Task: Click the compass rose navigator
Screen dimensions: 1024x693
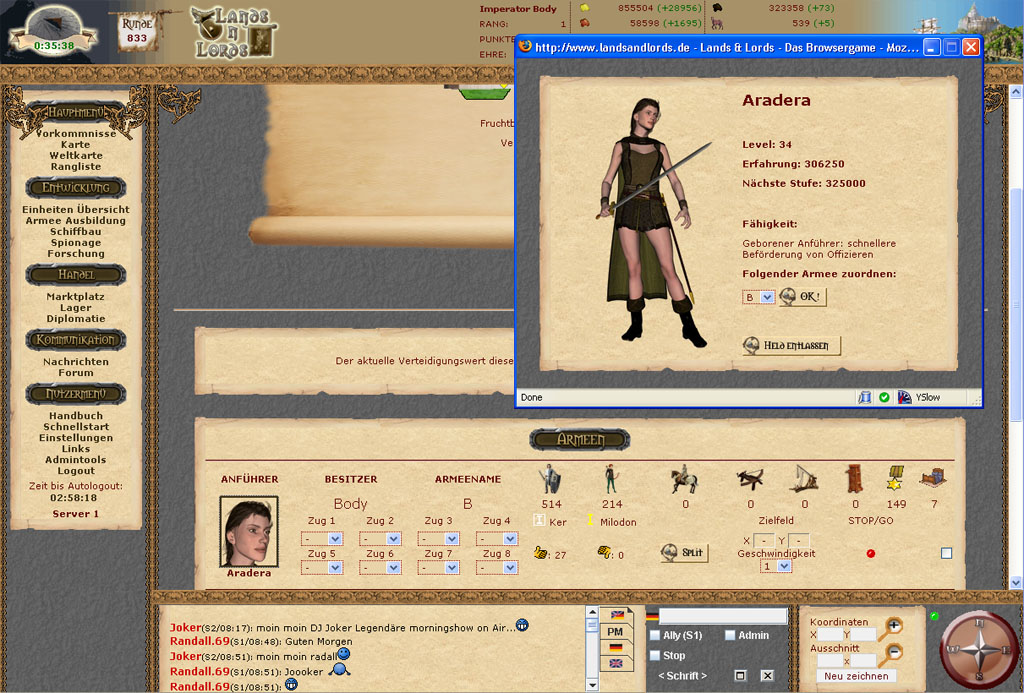Action: [978, 650]
